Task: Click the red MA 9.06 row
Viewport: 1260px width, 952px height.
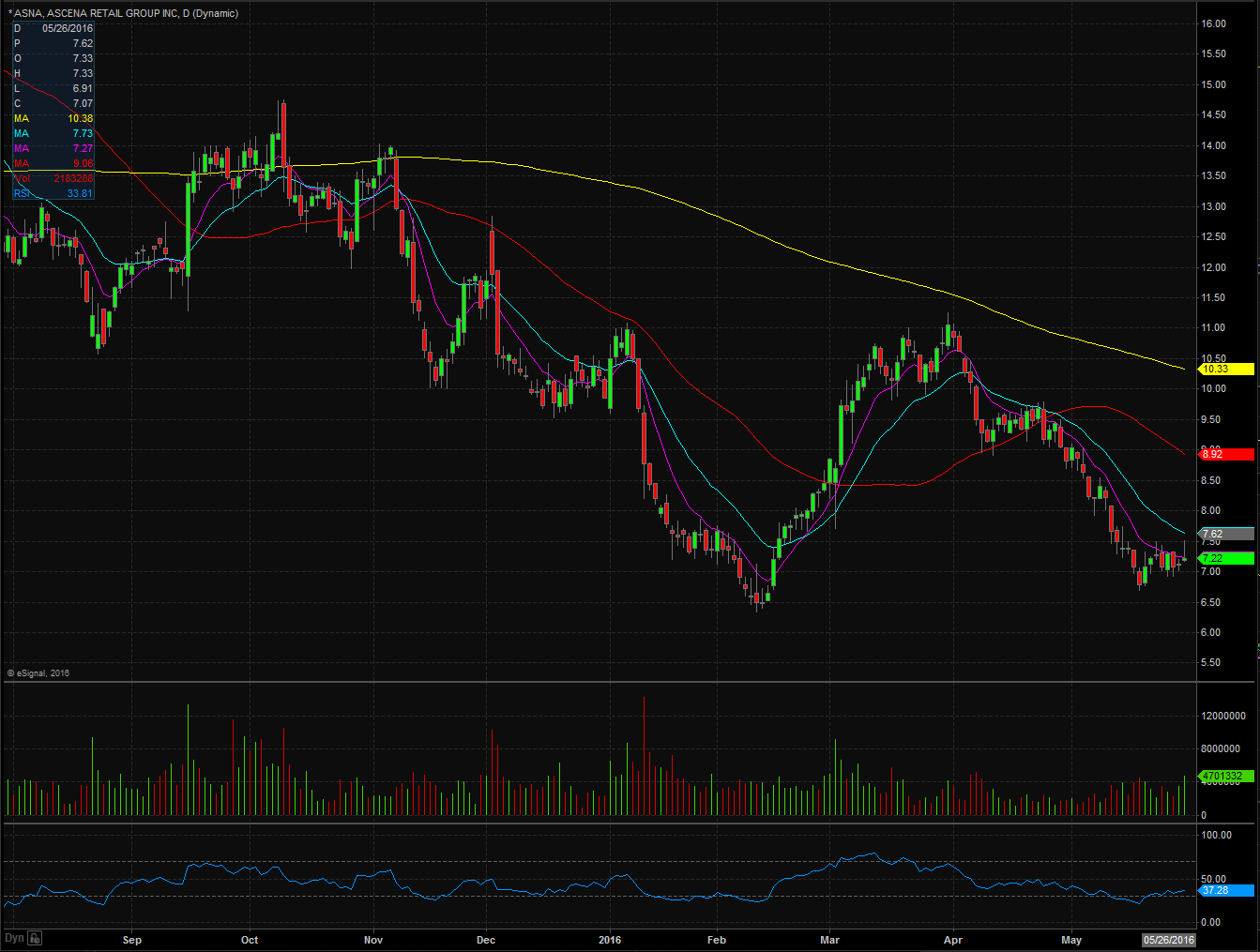Action: (53, 163)
